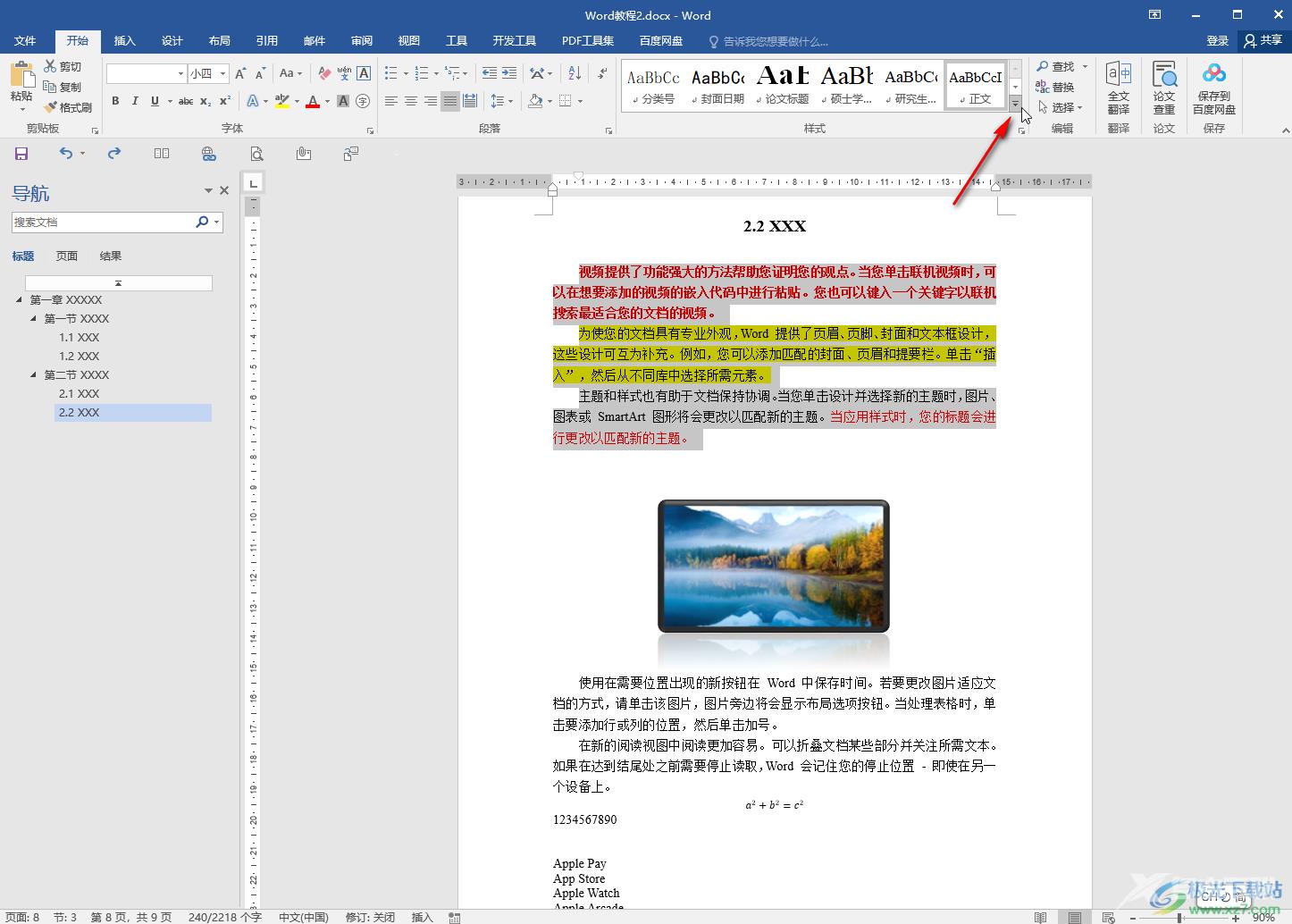Viewport: 1292px width, 924px height.
Task: Click the Save icon in quick access bar
Action: coord(21,154)
